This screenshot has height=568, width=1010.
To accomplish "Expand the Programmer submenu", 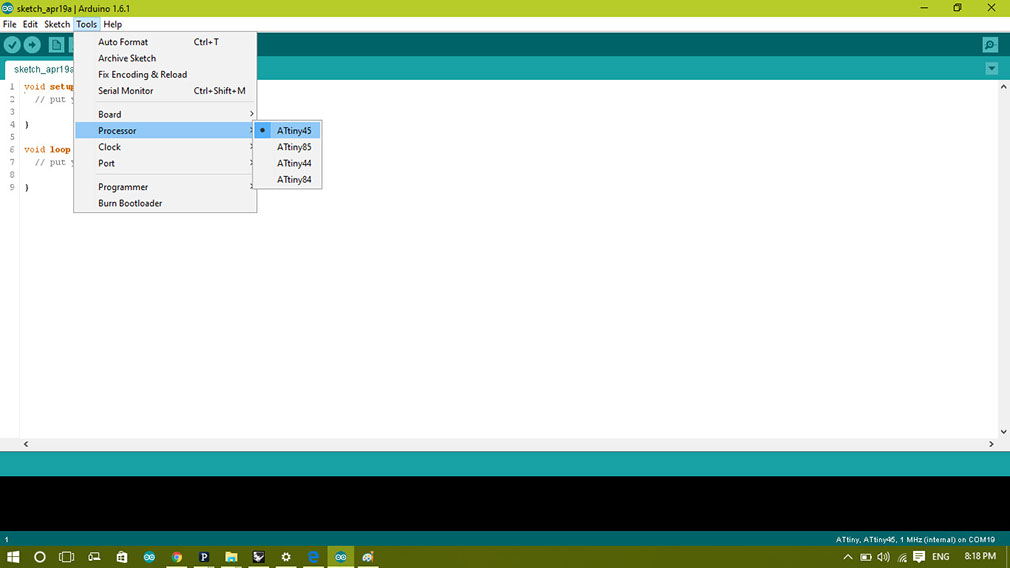I will 166,187.
